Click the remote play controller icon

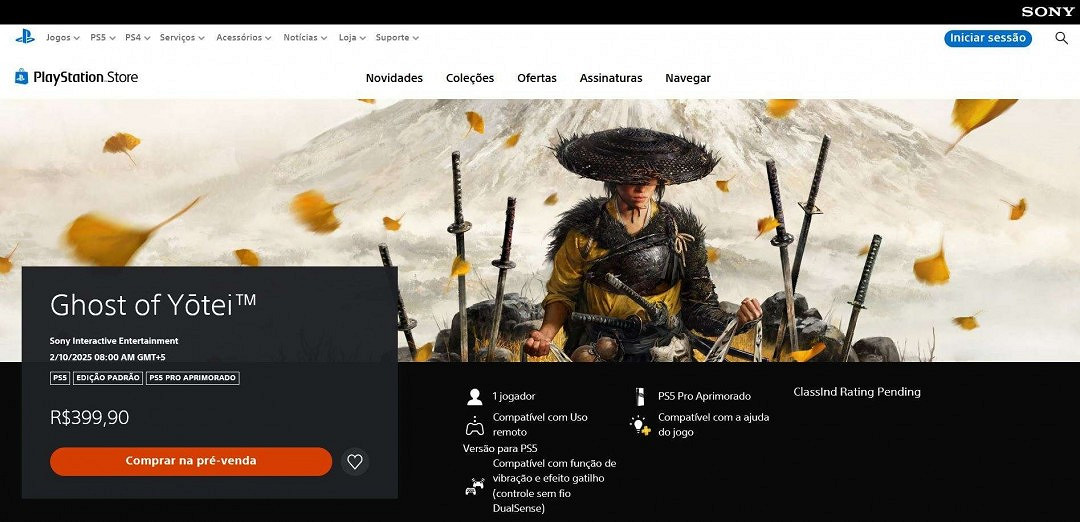coord(474,424)
